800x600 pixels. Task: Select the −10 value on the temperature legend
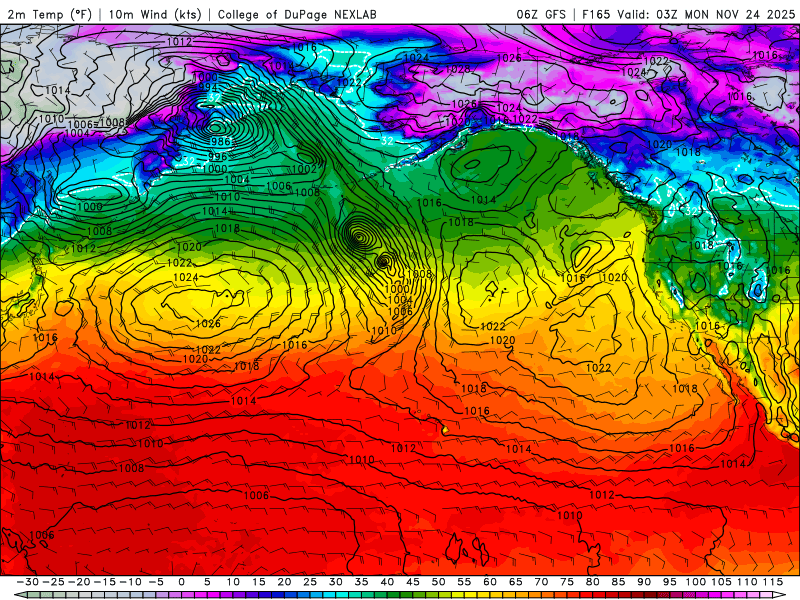130,582
